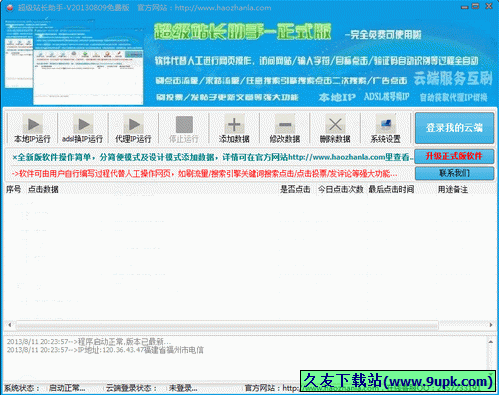The image size is (499, 395).
Task: Click the 点击数据 column header
Action: [43, 189]
